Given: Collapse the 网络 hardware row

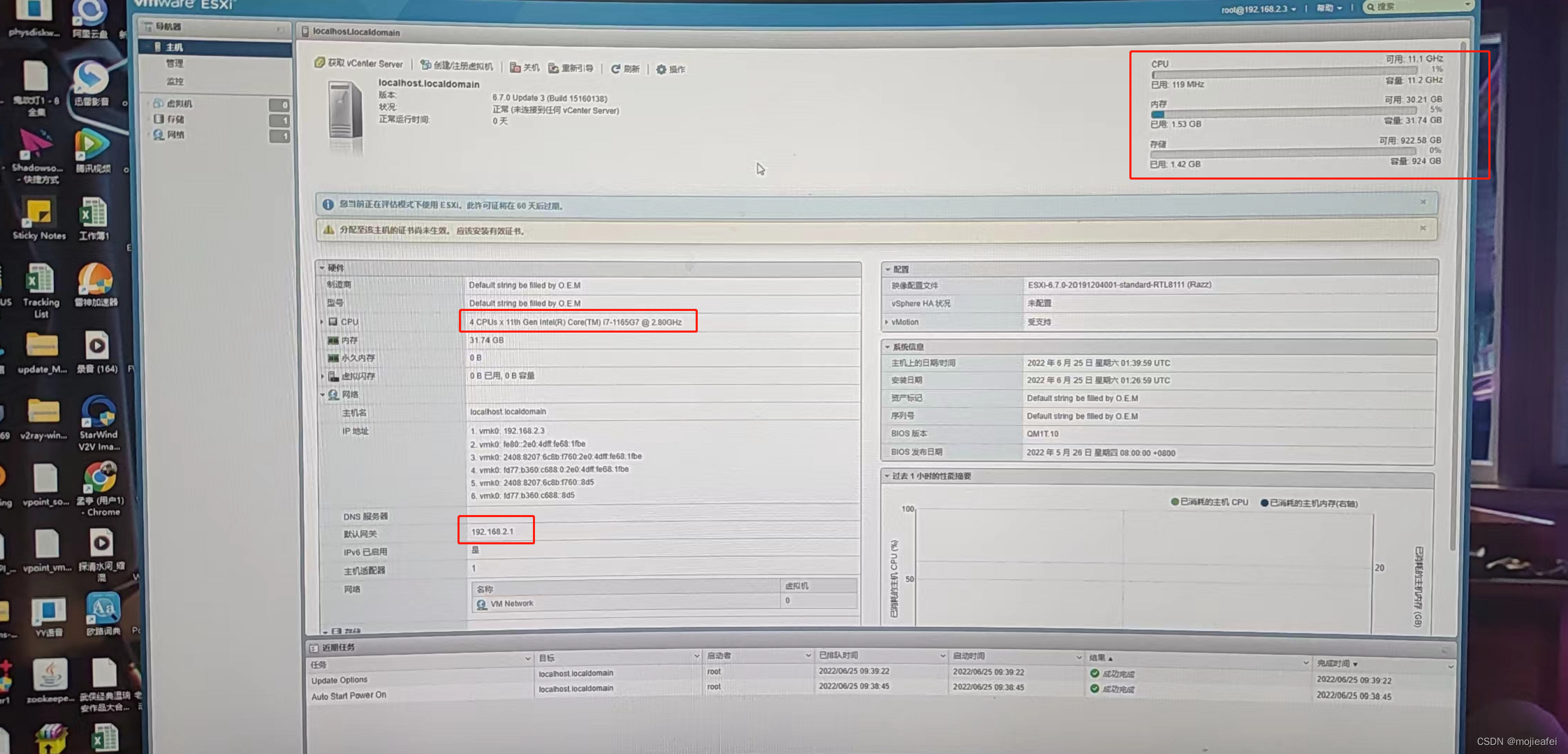Looking at the screenshot, I should [323, 395].
